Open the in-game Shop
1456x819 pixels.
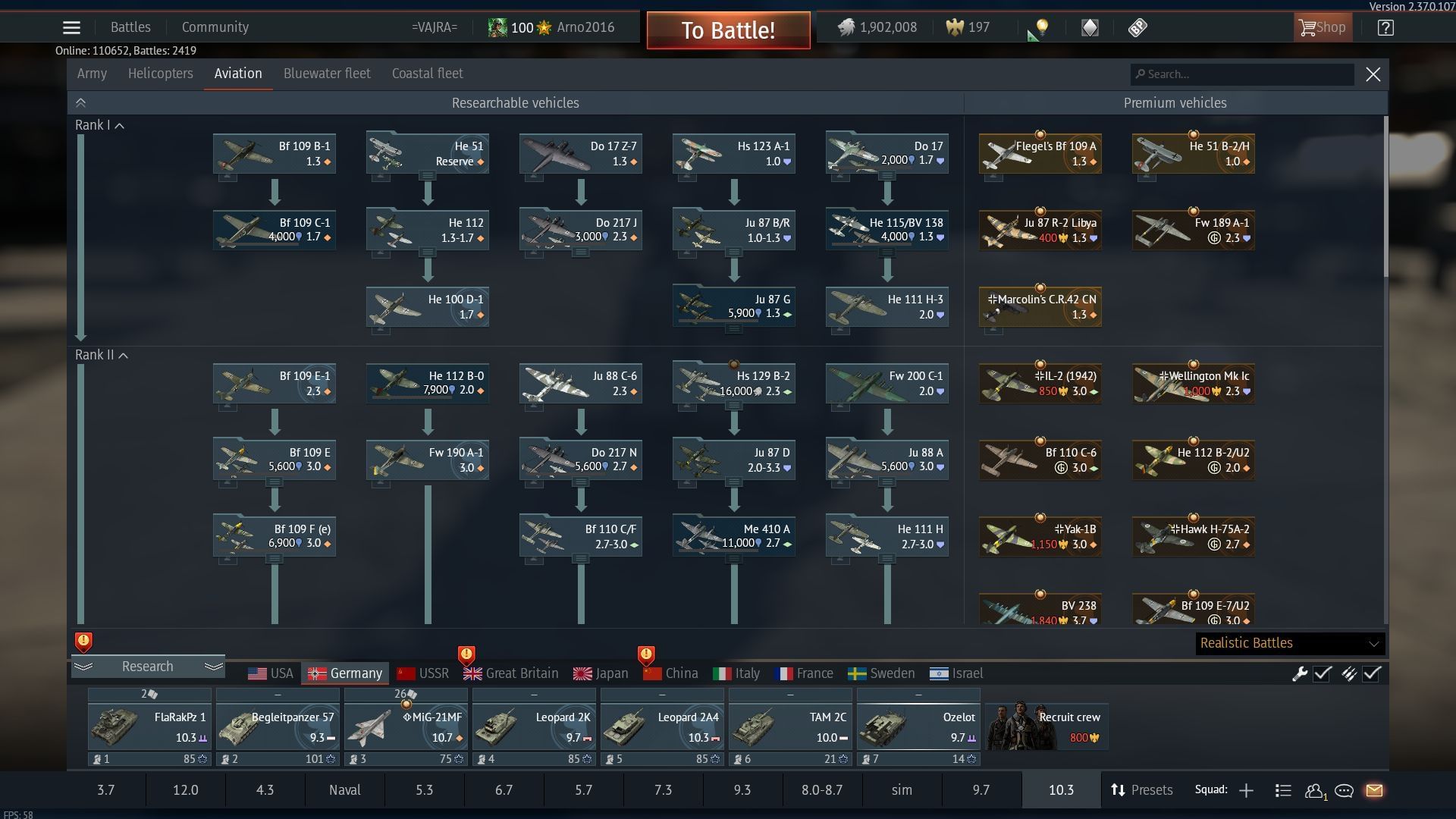(1323, 27)
